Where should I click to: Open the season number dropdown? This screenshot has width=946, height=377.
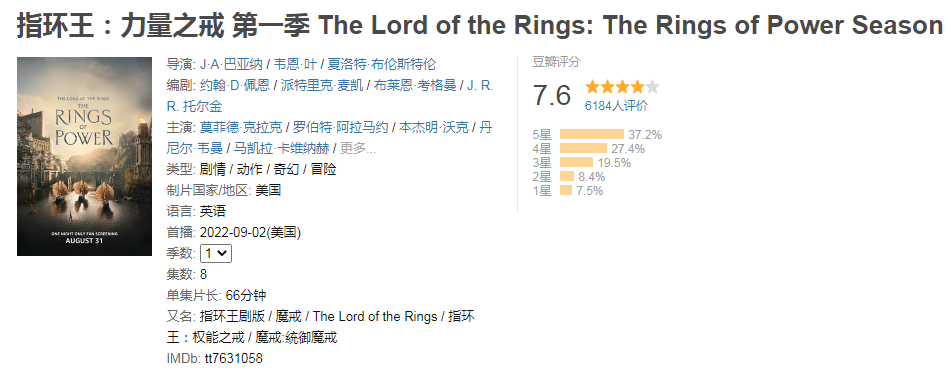[216, 253]
